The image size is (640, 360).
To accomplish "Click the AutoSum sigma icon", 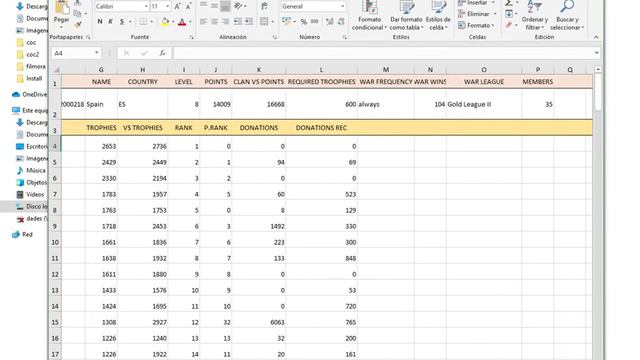I will (509, 3).
